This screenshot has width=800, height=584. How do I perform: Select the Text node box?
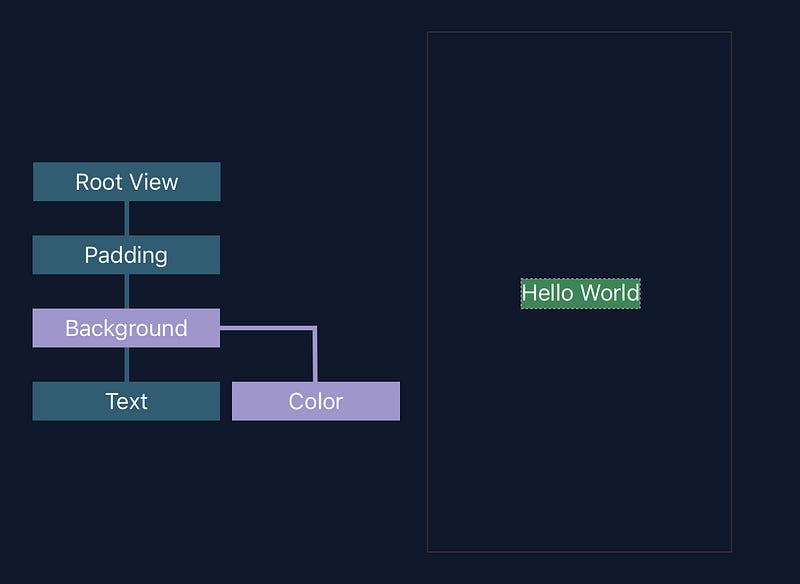(x=126, y=401)
